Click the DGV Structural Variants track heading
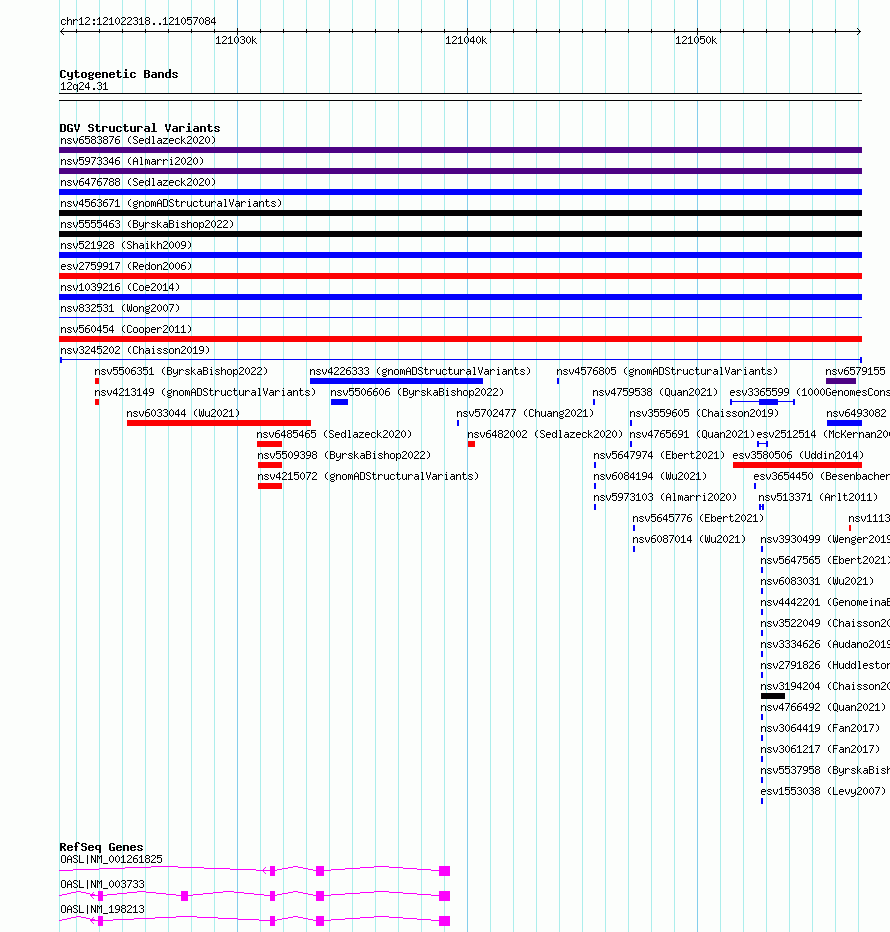The height and width of the screenshot is (932, 890). pos(140,128)
